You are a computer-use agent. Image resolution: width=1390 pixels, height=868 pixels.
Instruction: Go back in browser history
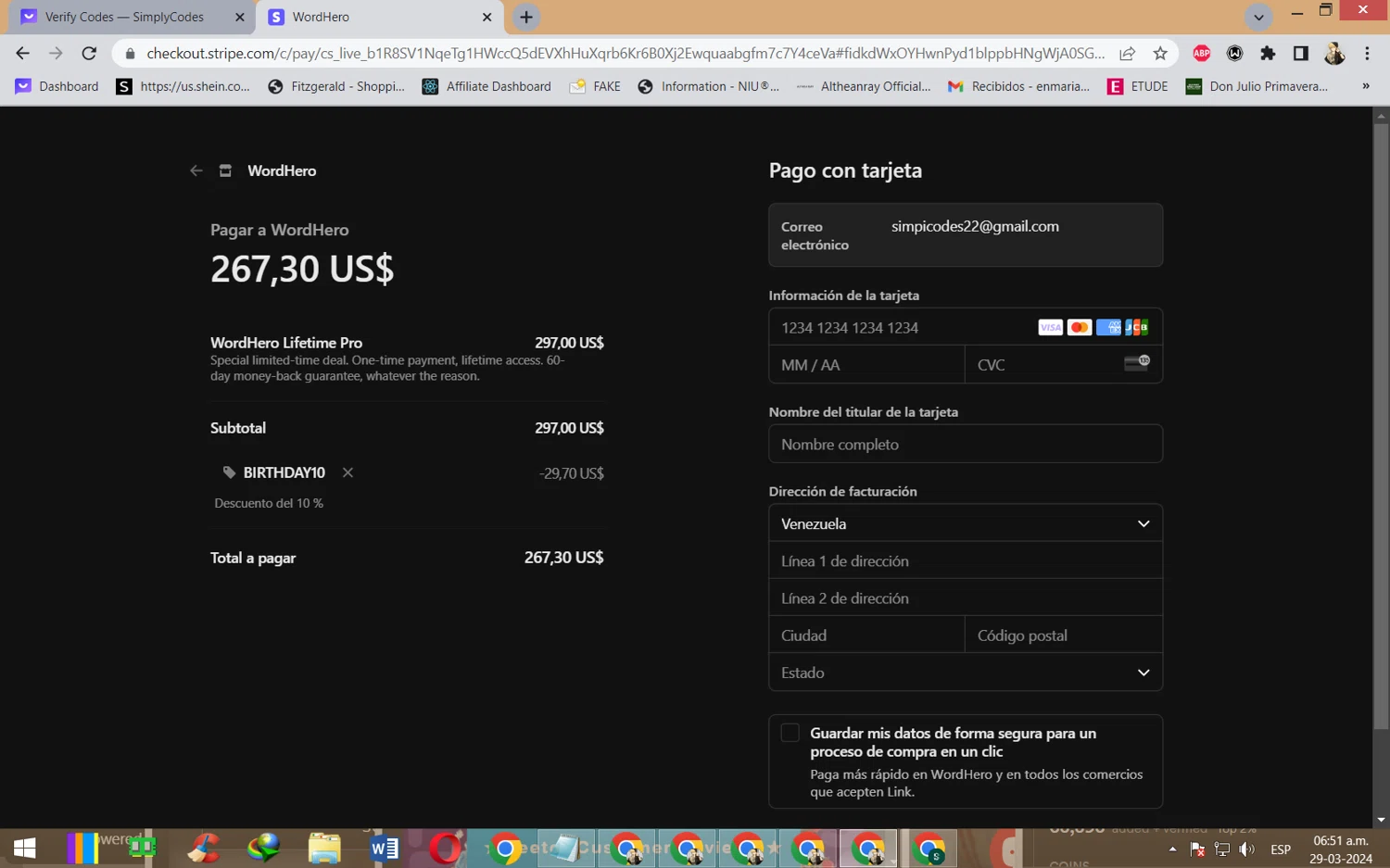(22, 53)
